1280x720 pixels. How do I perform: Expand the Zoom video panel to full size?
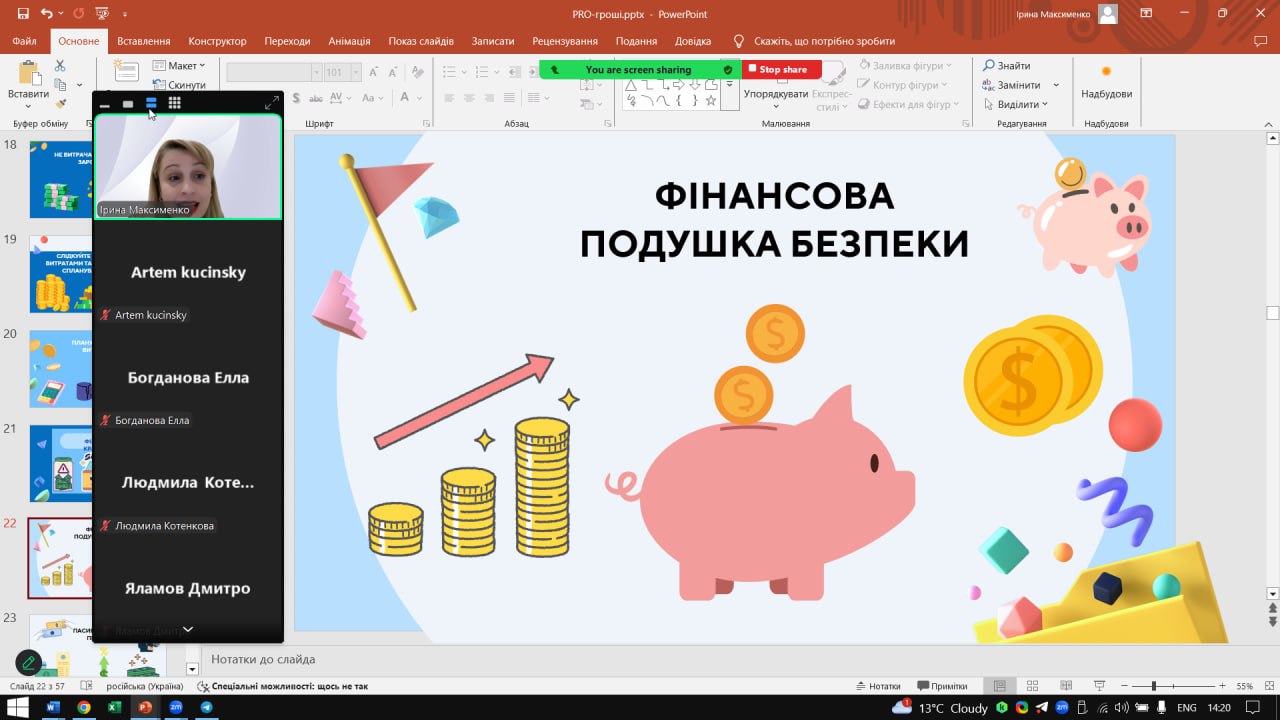click(x=271, y=103)
